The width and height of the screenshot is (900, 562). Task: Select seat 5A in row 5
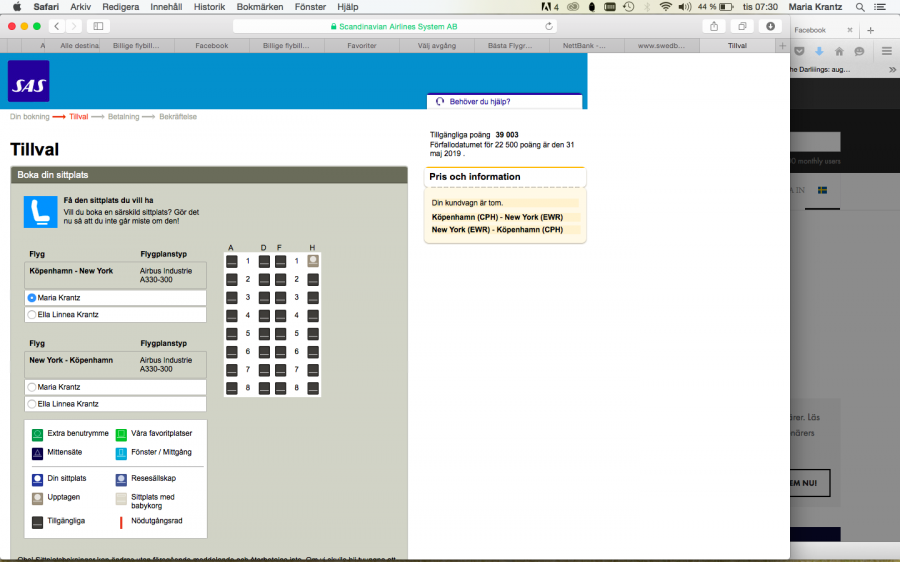[231, 334]
